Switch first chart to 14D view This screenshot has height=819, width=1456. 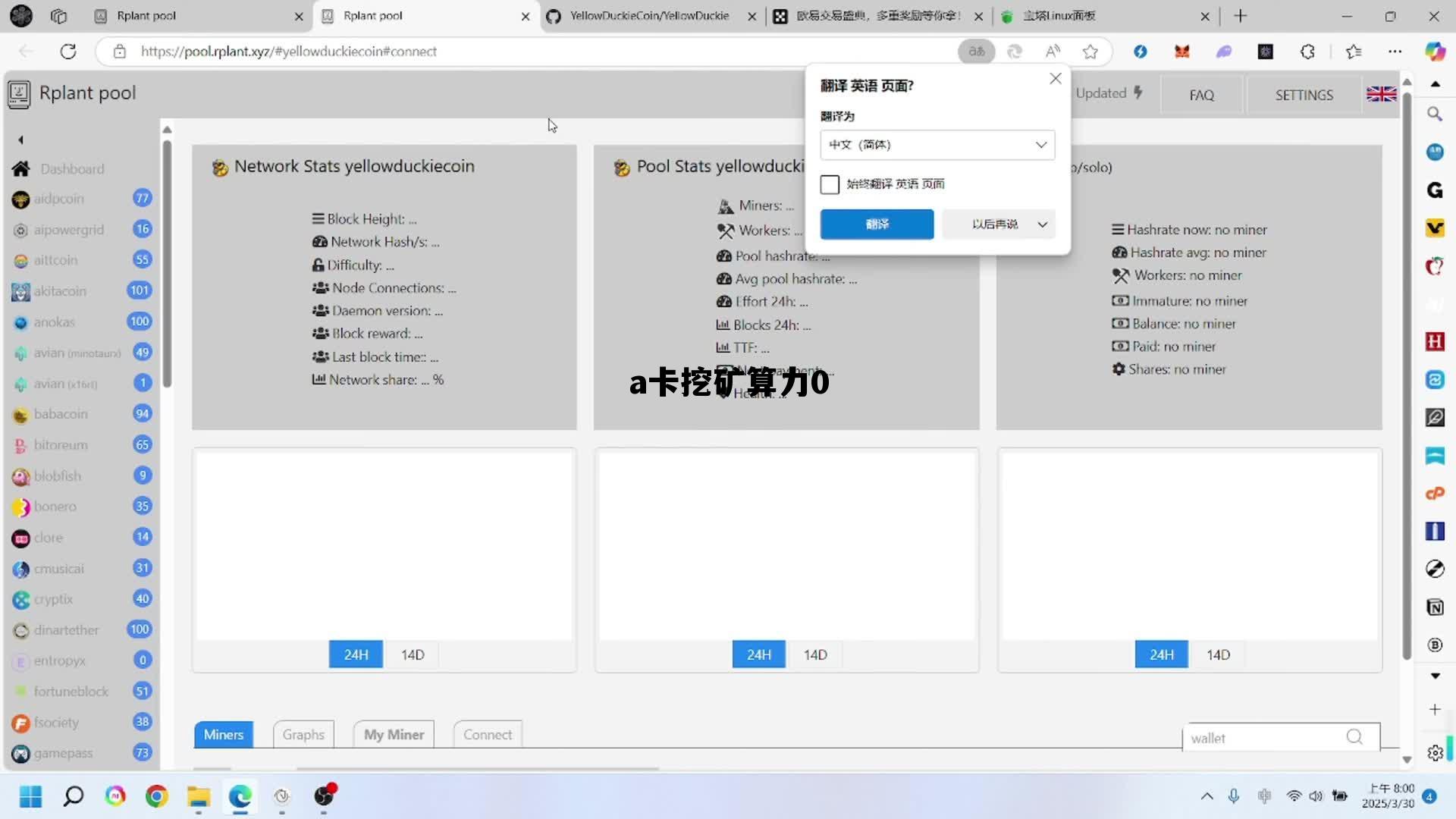413,654
